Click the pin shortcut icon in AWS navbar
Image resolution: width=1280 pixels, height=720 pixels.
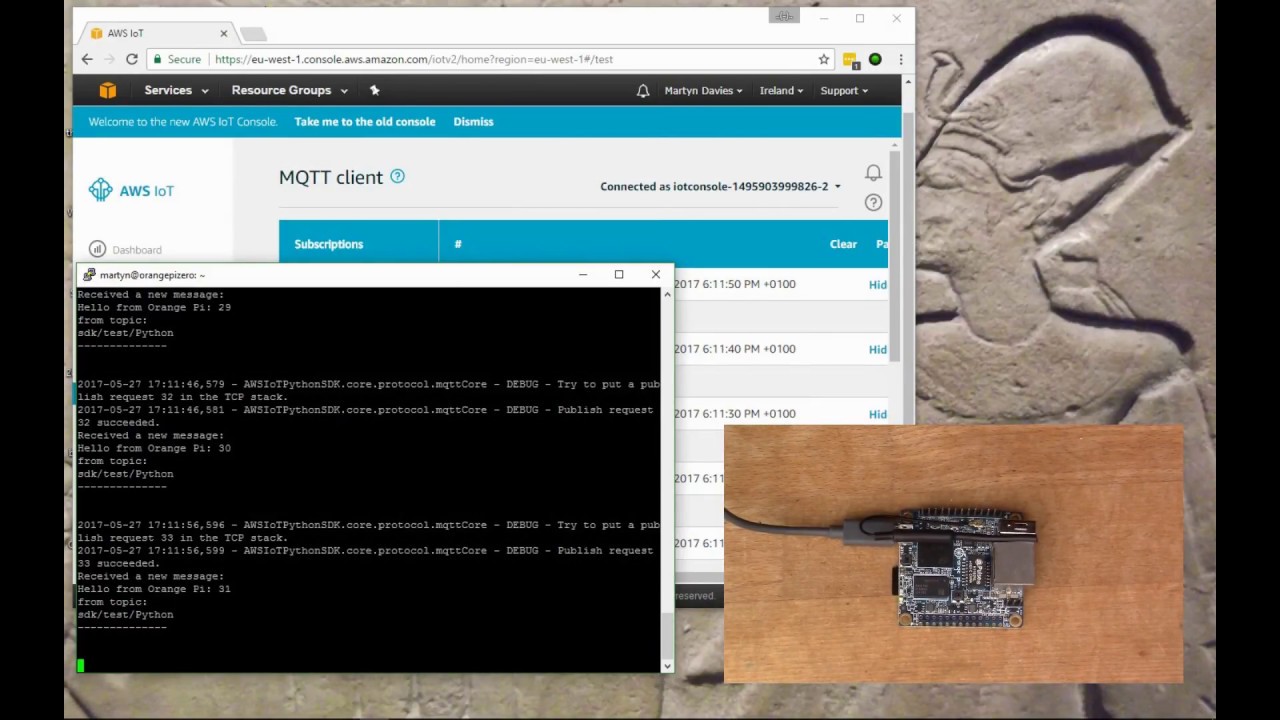pos(375,90)
